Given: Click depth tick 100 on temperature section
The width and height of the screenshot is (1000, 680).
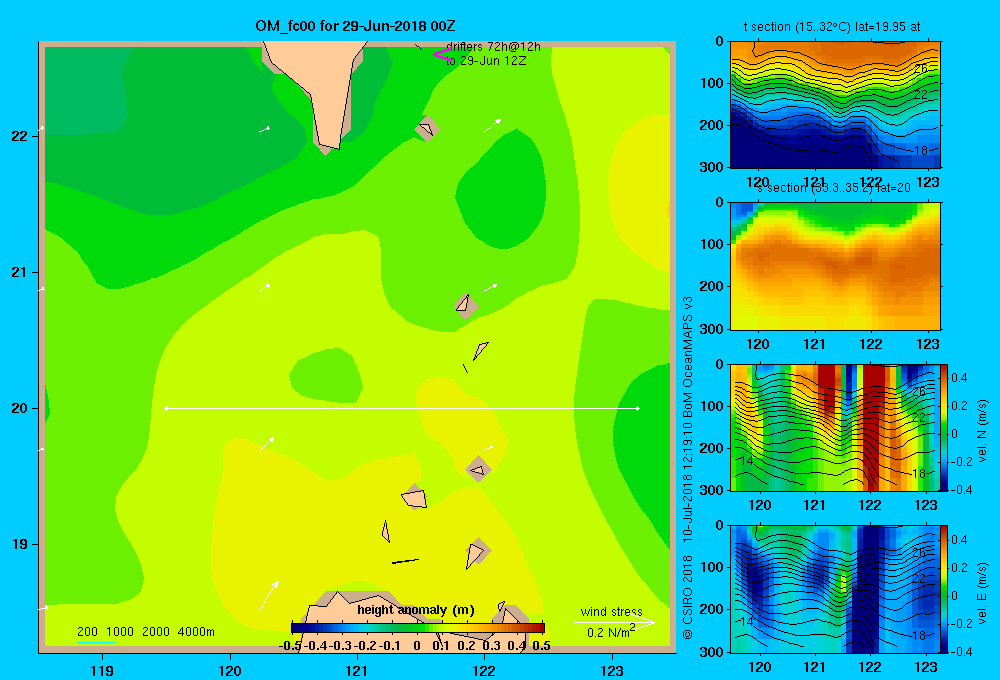Looking at the screenshot, I should (x=713, y=83).
